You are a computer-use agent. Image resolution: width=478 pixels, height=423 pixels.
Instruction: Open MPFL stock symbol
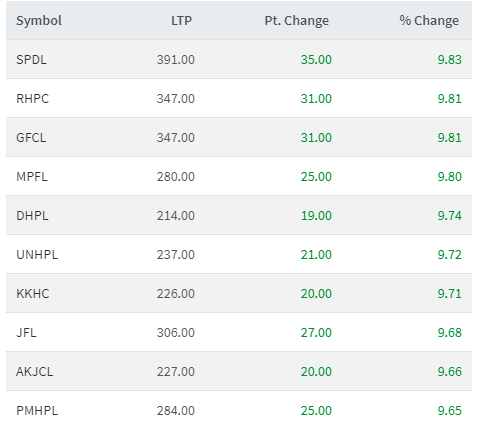(32, 177)
